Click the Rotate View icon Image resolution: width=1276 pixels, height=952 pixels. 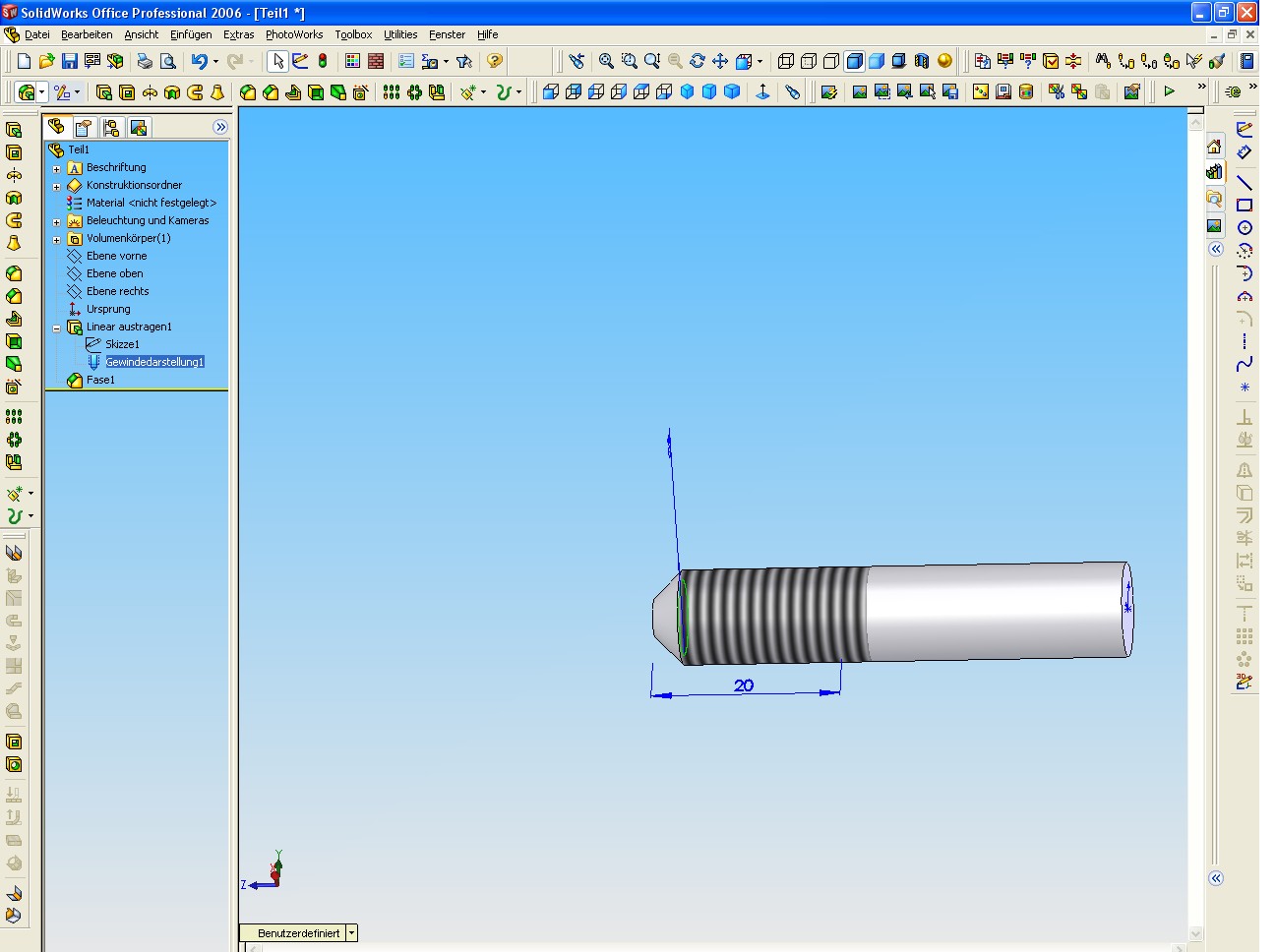coord(697,61)
